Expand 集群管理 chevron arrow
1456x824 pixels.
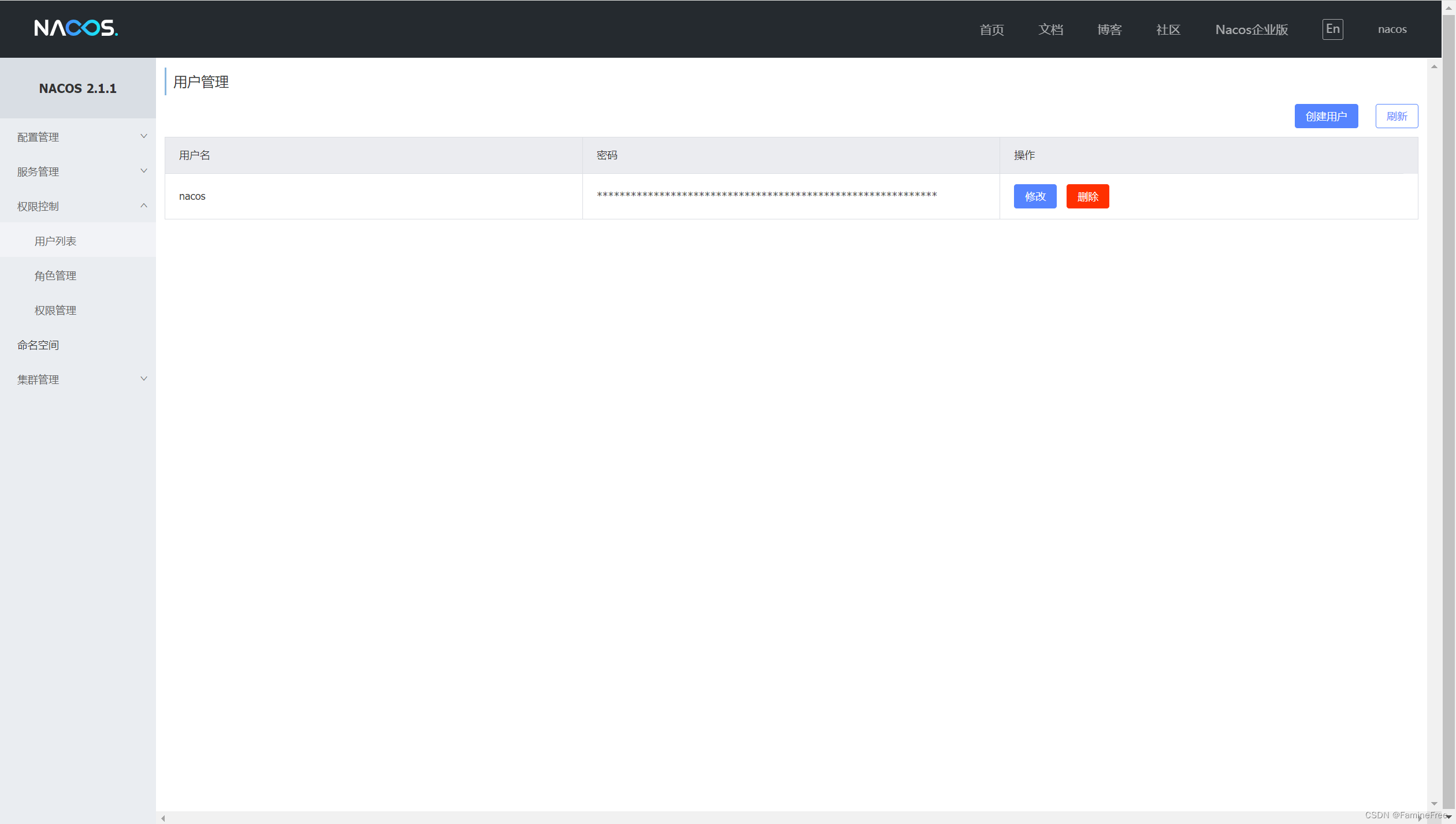144,379
